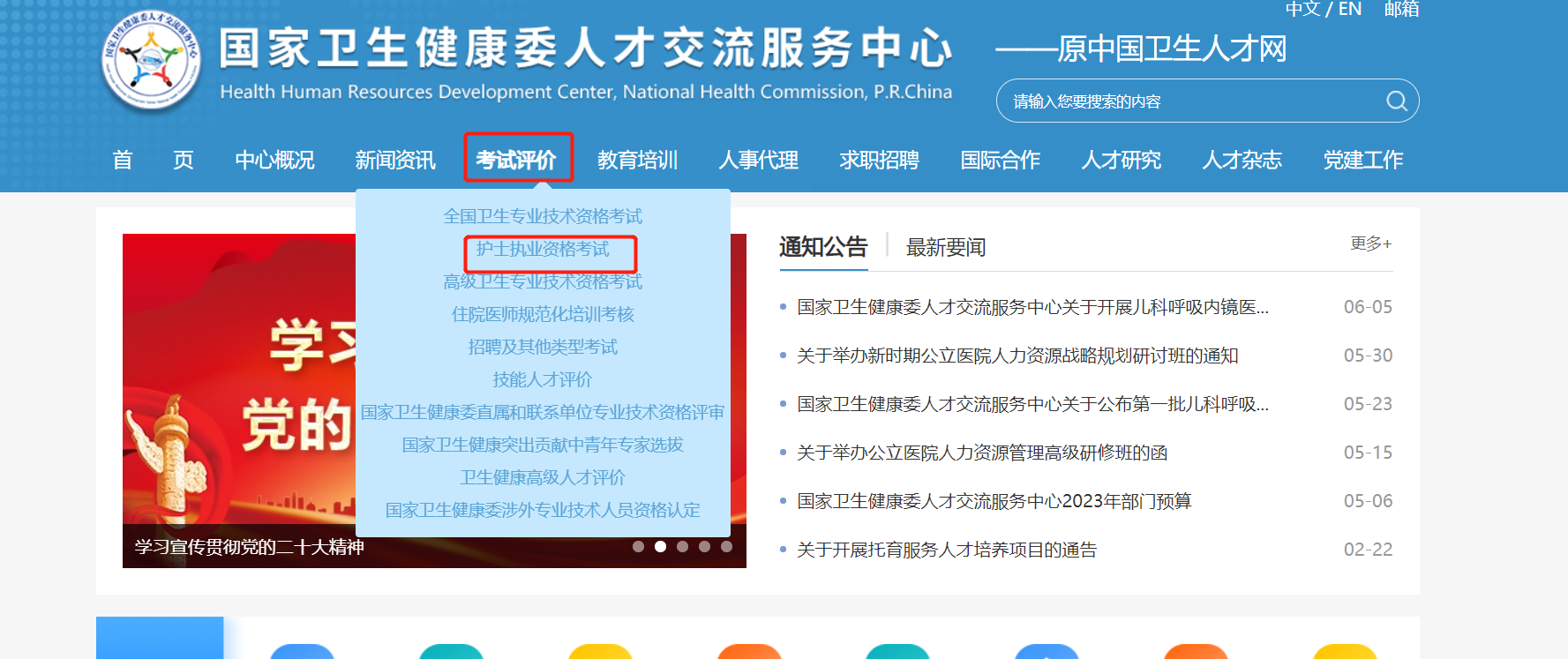Open the 人事代理 menu item
1568x659 pixels.
[758, 160]
